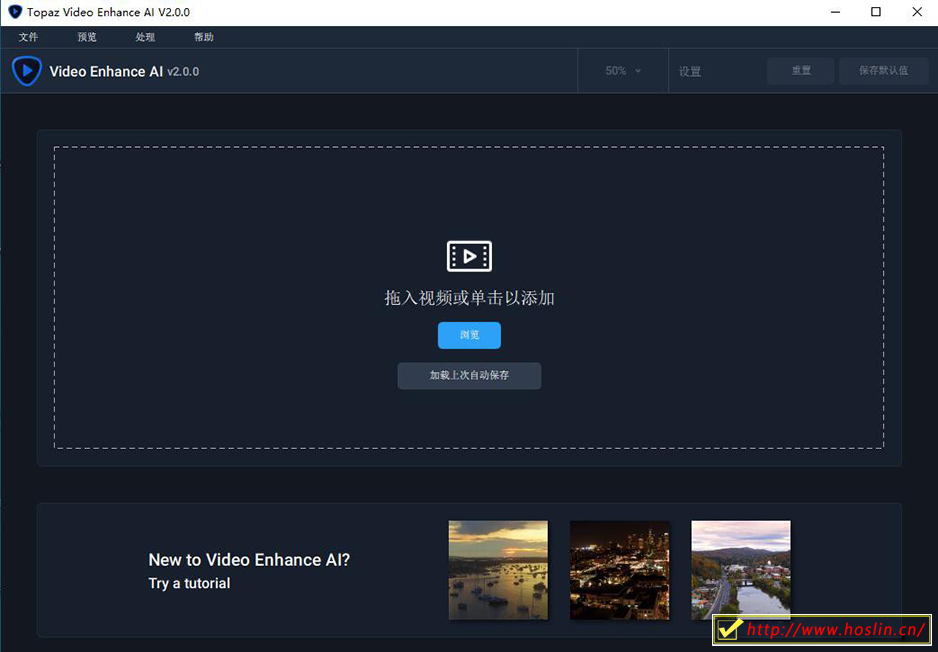This screenshot has width=938, height=652.
Task: Click the Try a tutorial text
Action: tap(189, 583)
